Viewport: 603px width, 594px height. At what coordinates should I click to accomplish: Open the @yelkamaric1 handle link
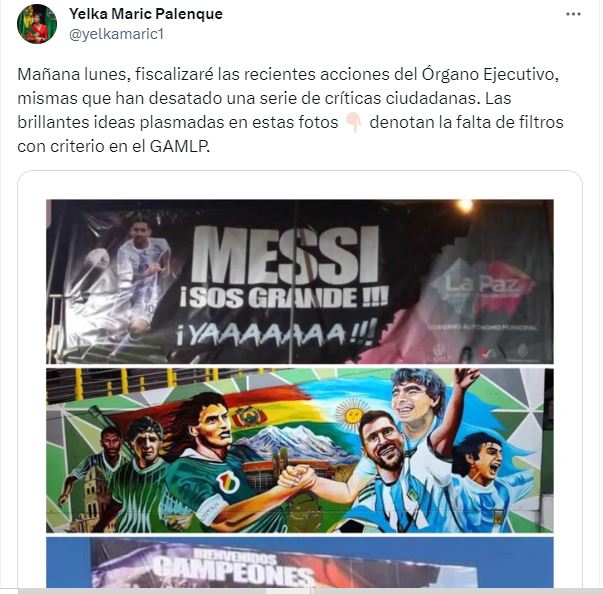pyautogui.click(x=117, y=35)
